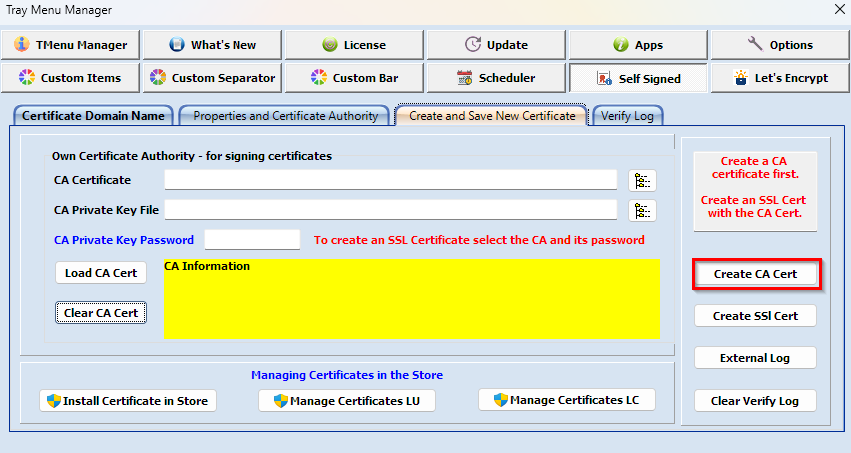Click the CA Private Key Password label

point(124,240)
